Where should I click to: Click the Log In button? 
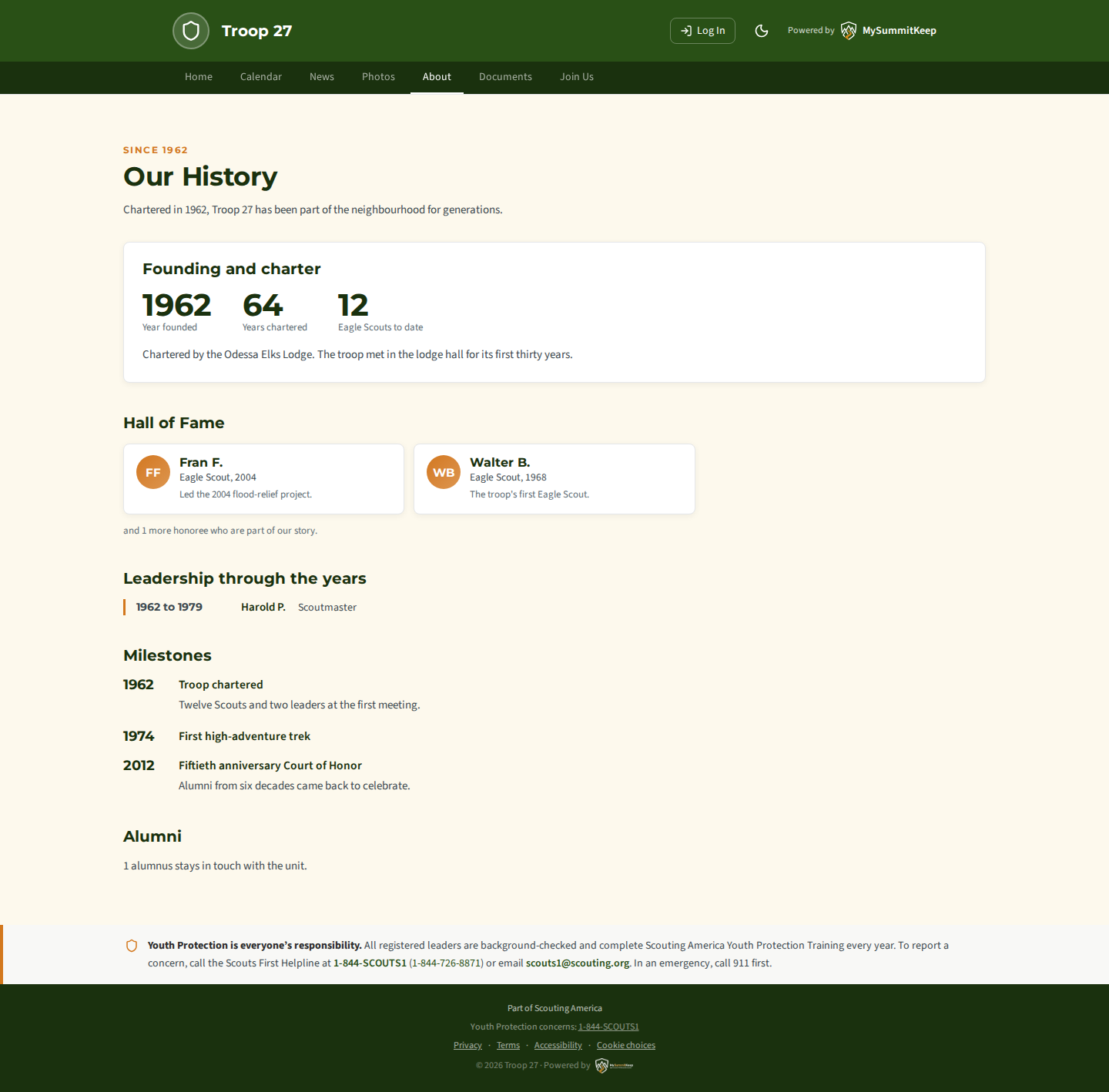tap(702, 31)
